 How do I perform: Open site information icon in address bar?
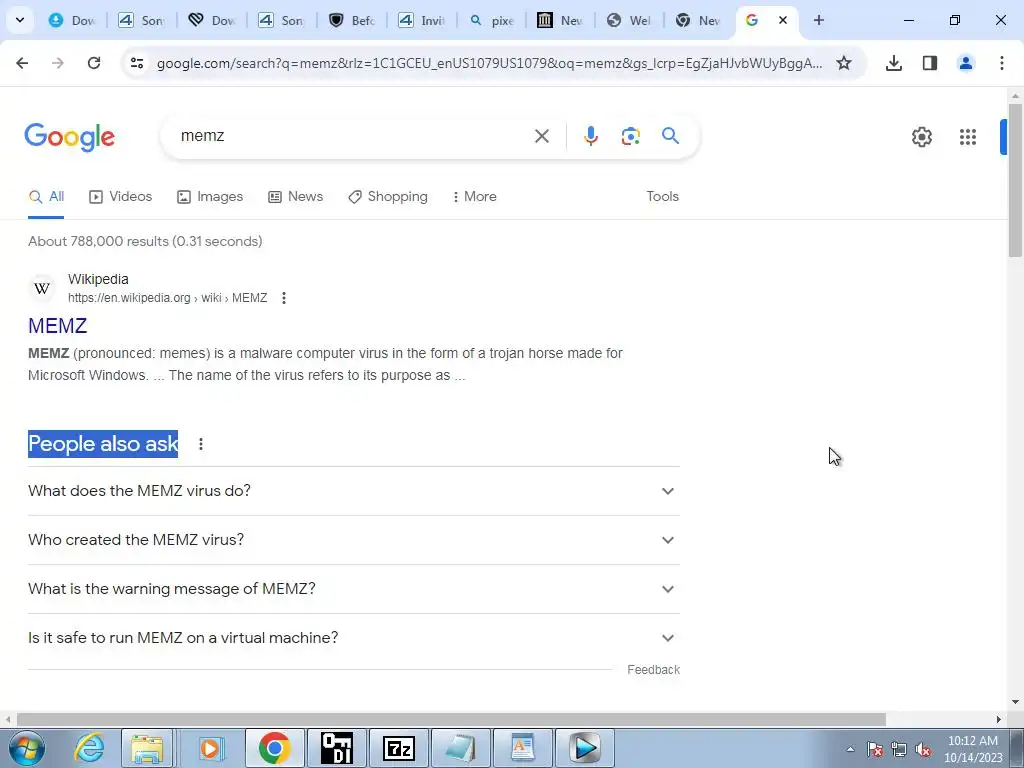coord(137,63)
